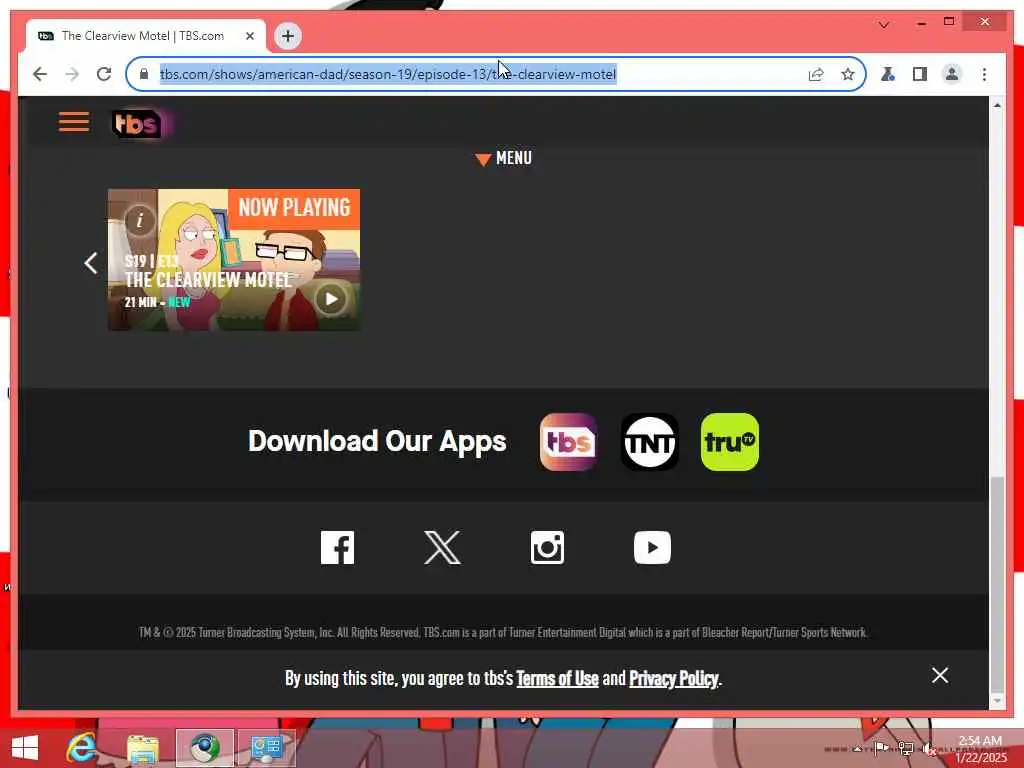
Task: Download the truTV app icon
Action: [729, 441]
